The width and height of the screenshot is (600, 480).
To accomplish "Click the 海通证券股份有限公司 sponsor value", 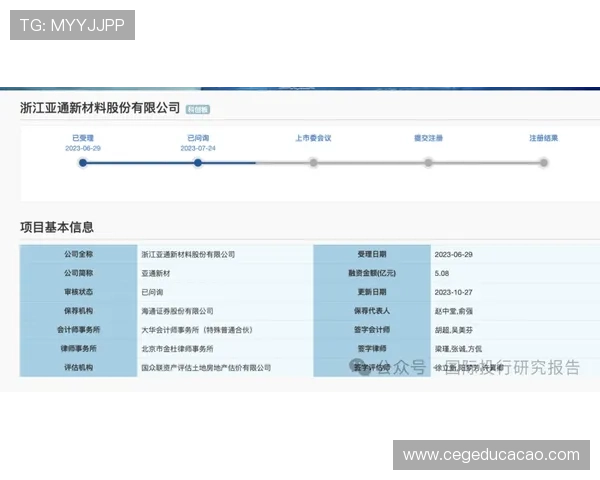I will [177, 311].
